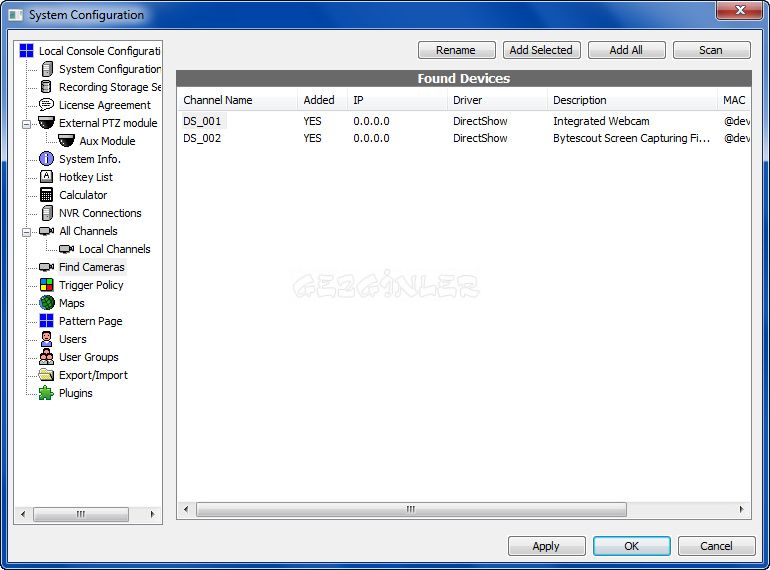Click the Hotkey List letter A icon
This screenshot has height=570, width=770.
pyautogui.click(x=46, y=177)
